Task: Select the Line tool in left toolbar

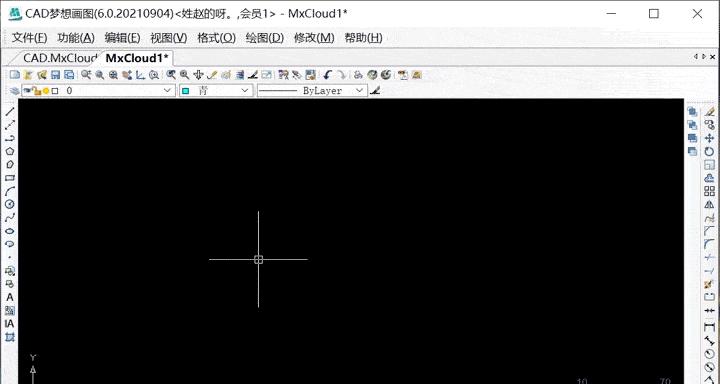Action: pos(10,111)
